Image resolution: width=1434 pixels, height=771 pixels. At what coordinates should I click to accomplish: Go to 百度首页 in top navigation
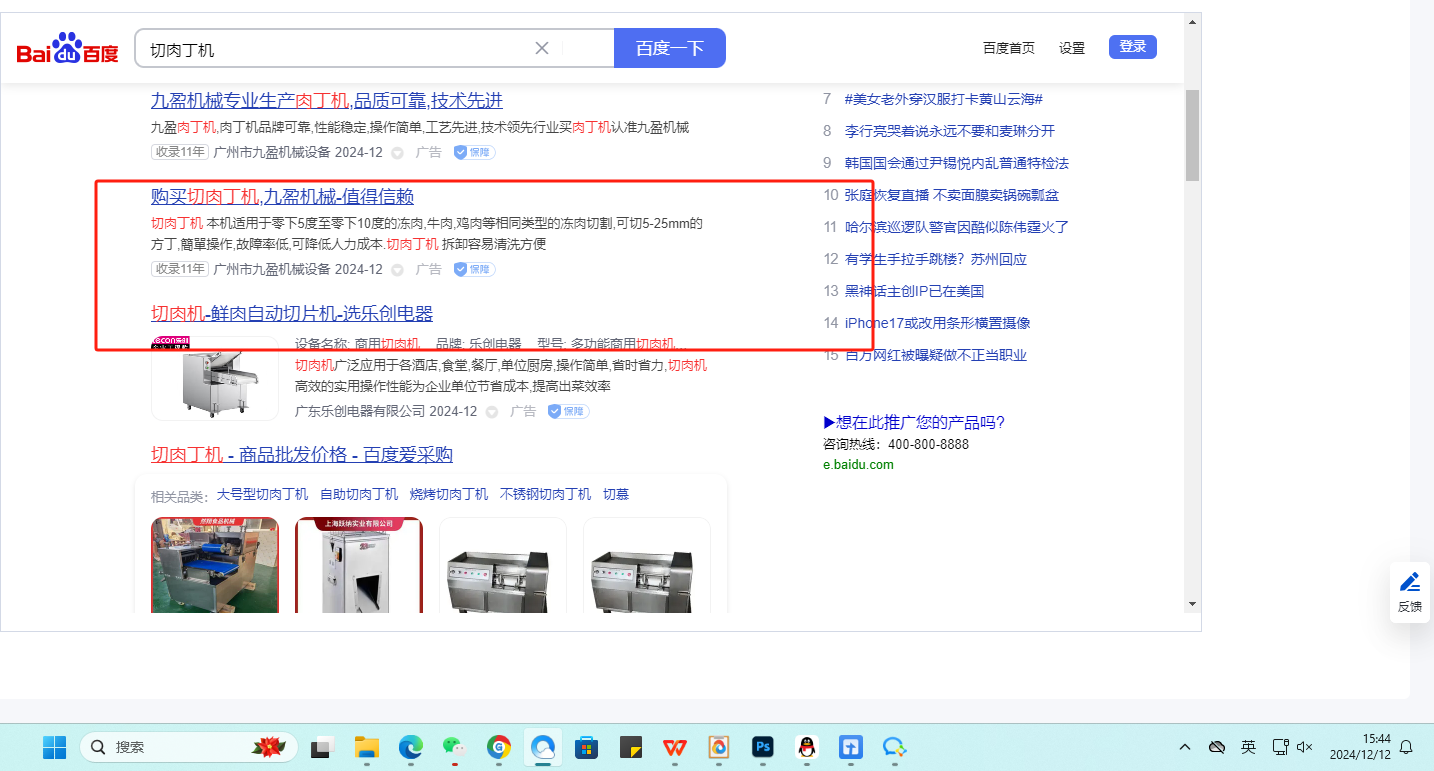click(1008, 48)
